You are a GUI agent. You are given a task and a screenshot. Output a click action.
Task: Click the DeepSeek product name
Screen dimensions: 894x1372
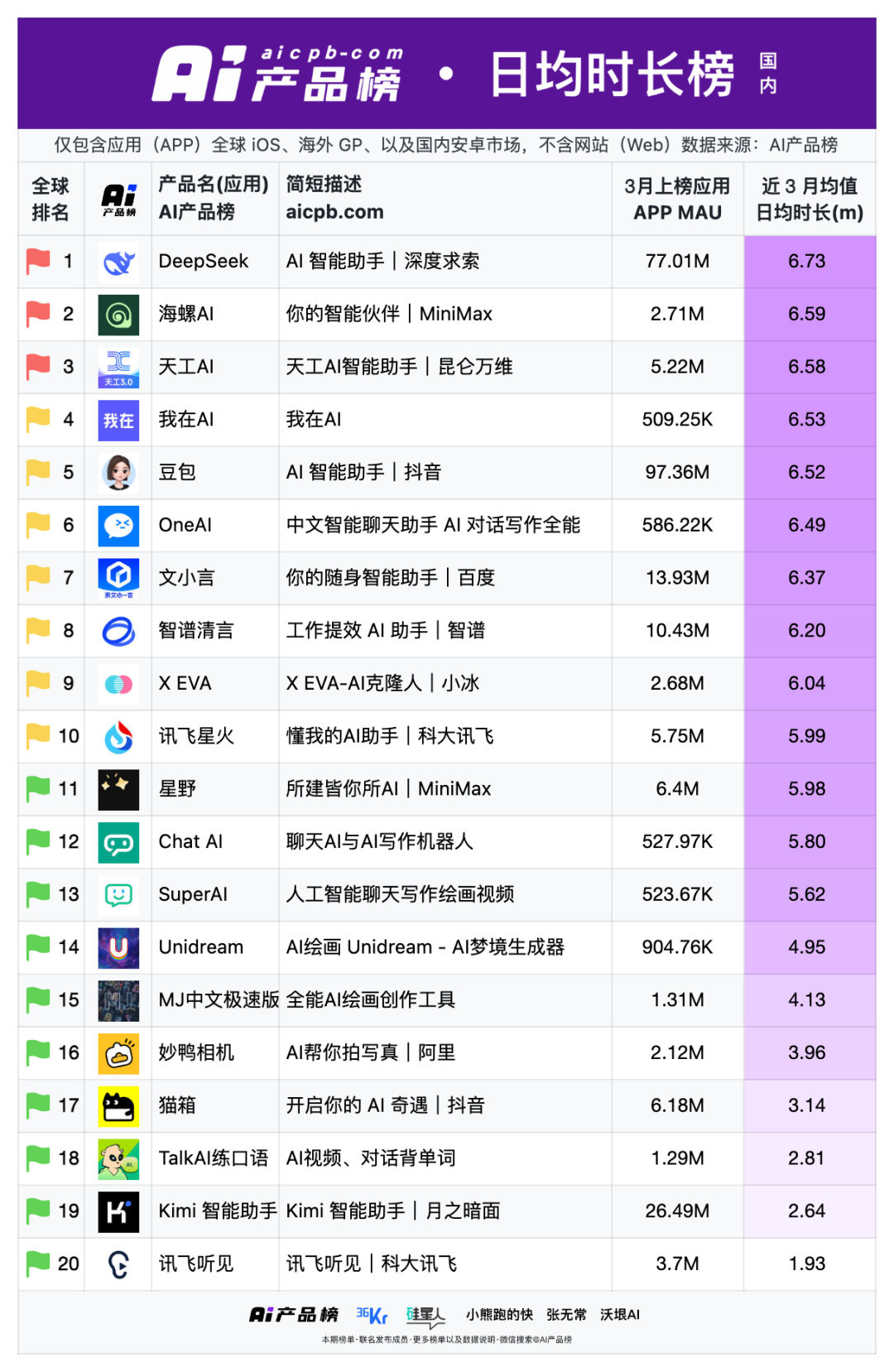point(204,261)
